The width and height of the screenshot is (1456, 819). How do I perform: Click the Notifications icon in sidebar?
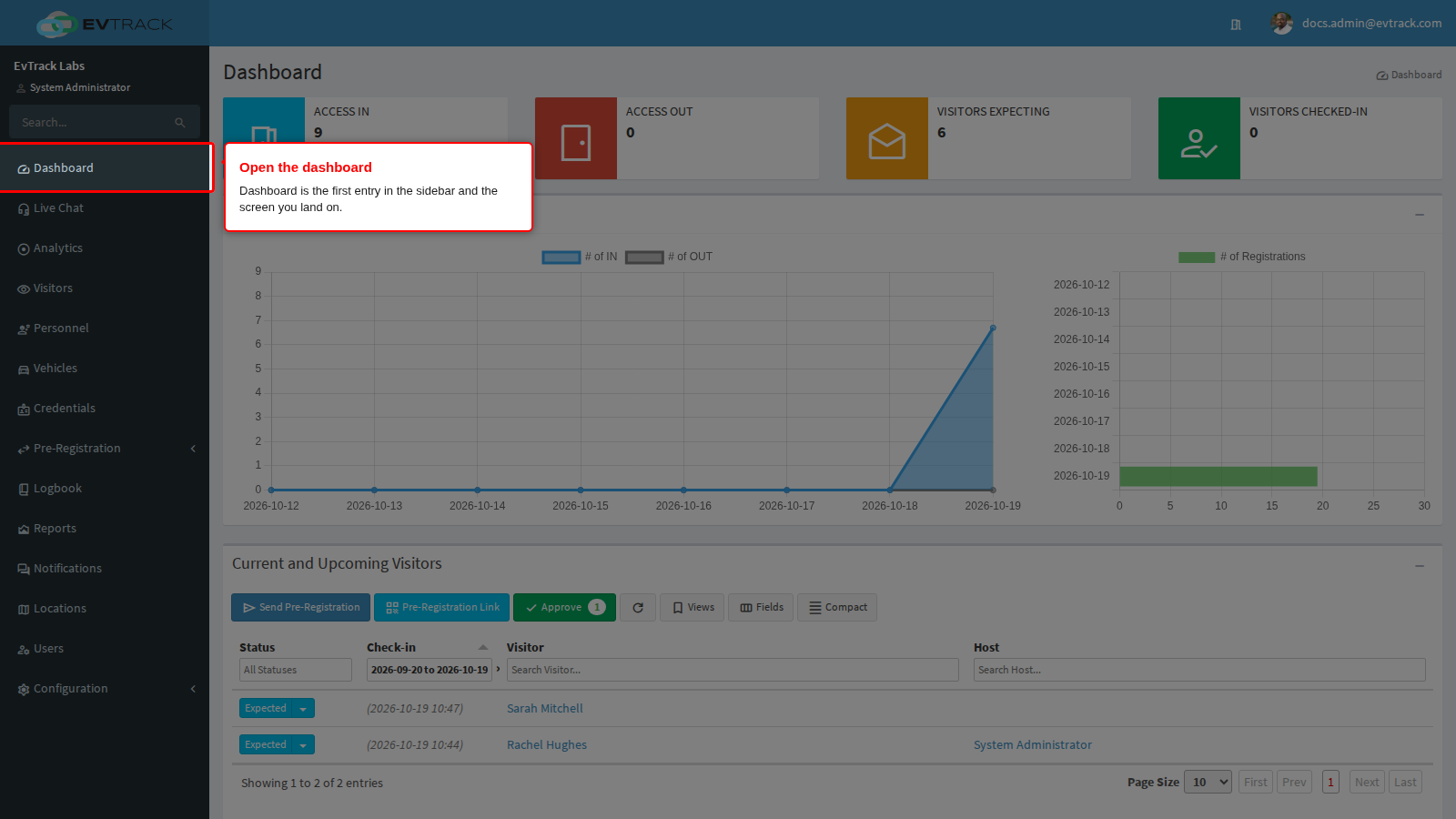(24, 570)
